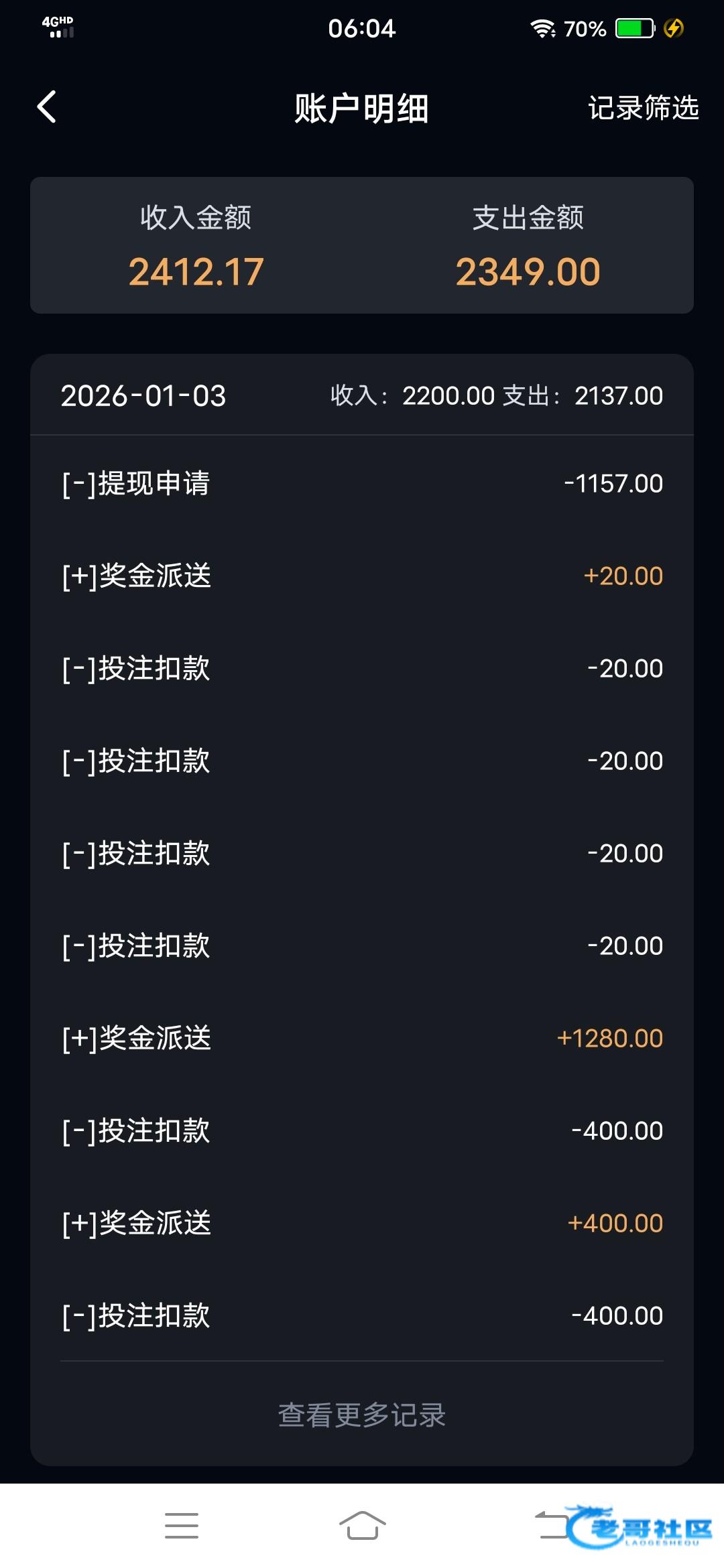Tap the 4G HD signal indicator

pyautogui.click(x=58, y=27)
